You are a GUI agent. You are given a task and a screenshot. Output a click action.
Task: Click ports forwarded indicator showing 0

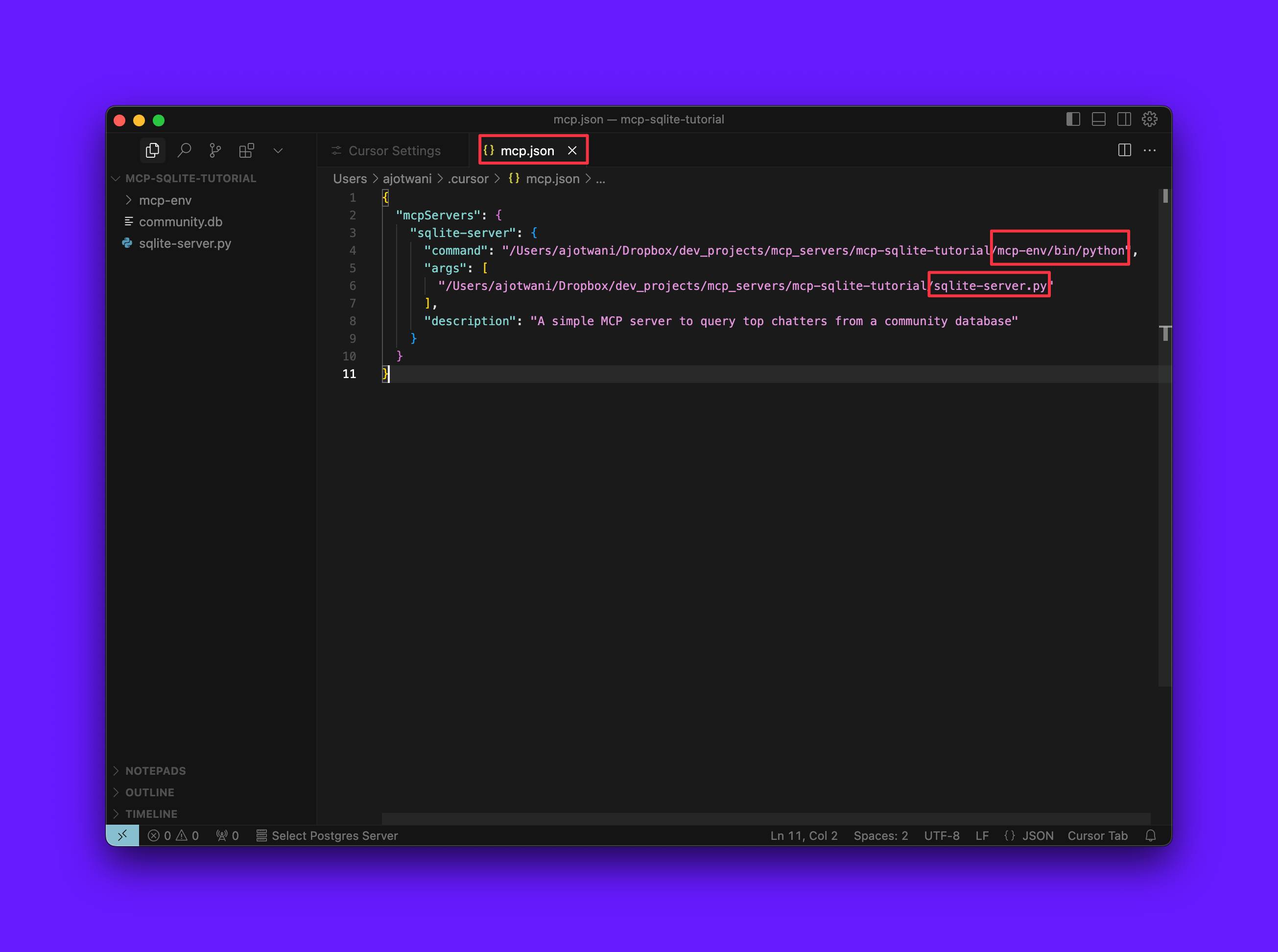pyautogui.click(x=228, y=835)
